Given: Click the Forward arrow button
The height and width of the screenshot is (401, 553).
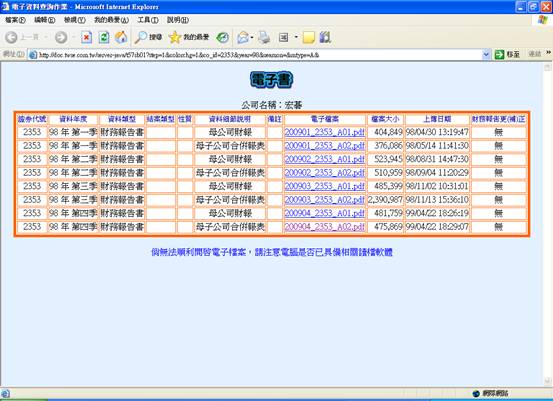Looking at the screenshot, I should pyautogui.click(x=61, y=37).
